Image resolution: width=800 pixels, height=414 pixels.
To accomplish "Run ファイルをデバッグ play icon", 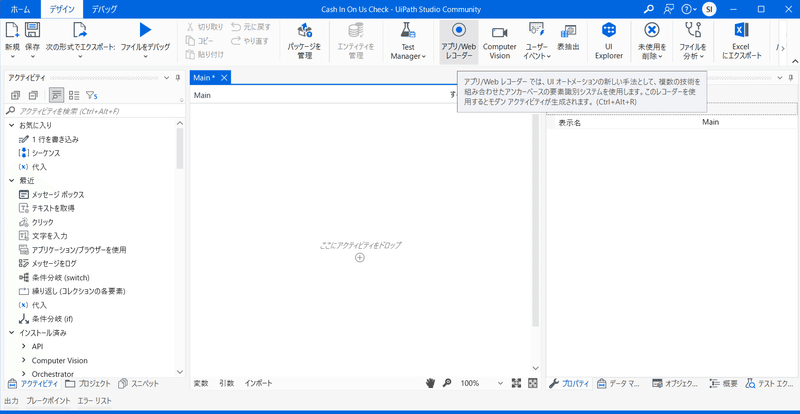I will pyautogui.click(x=145, y=30).
